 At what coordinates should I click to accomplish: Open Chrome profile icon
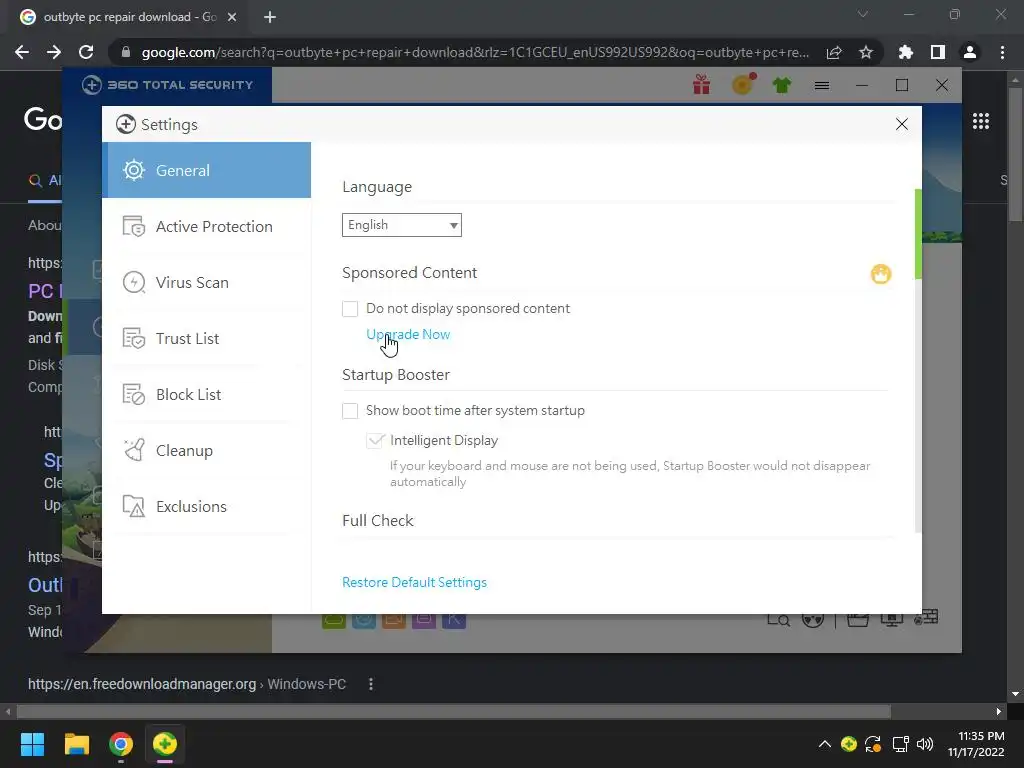(970, 52)
